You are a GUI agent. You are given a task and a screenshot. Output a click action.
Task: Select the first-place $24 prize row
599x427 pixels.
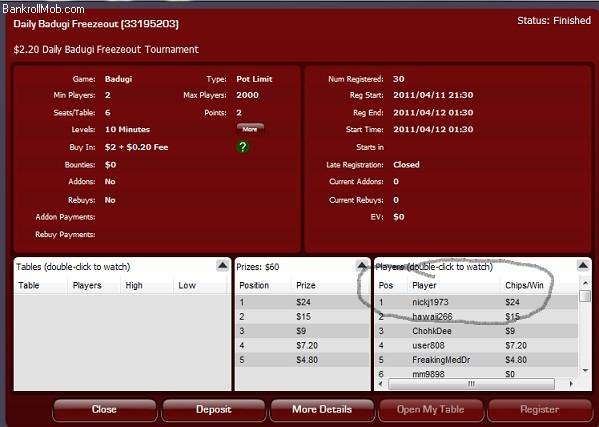tap(303, 302)
